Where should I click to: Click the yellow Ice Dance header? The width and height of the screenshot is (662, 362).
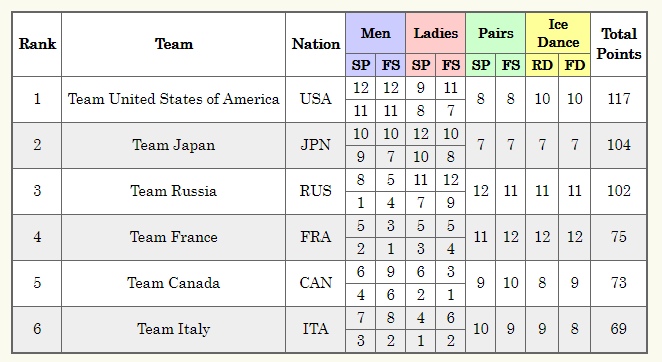(x=558, y=33)
